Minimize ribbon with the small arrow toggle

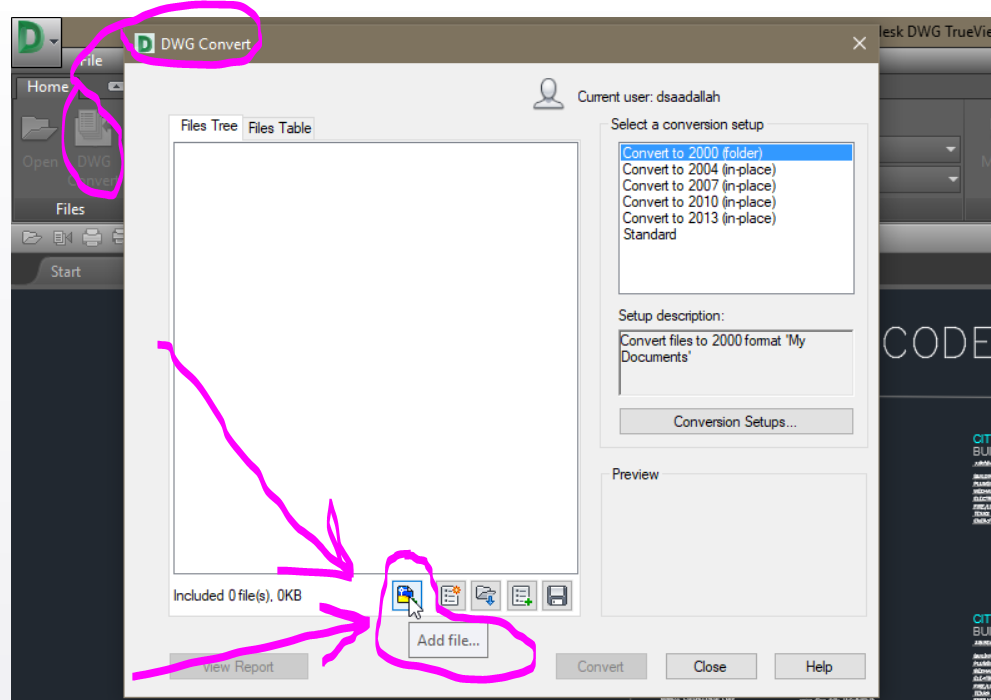point(116,87)
